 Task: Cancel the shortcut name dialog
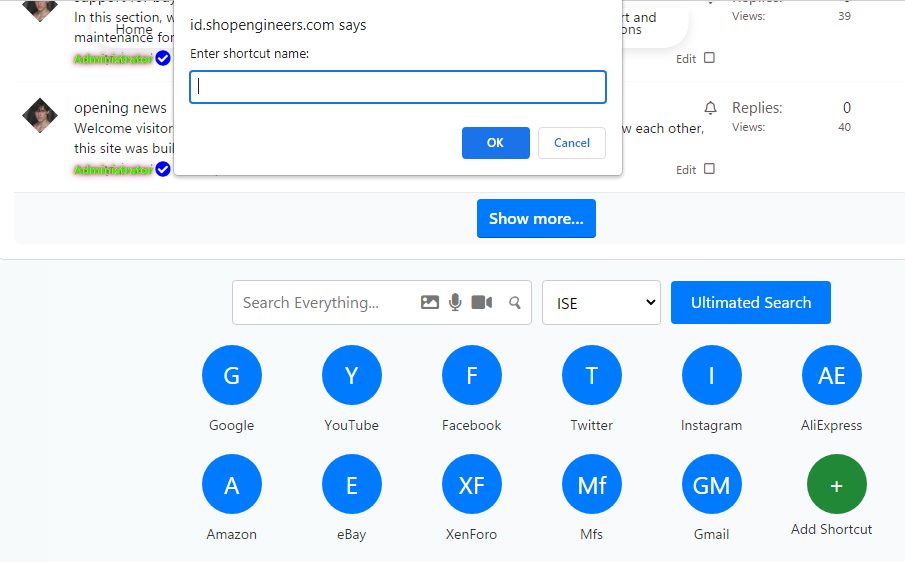[x=572, y=143]
